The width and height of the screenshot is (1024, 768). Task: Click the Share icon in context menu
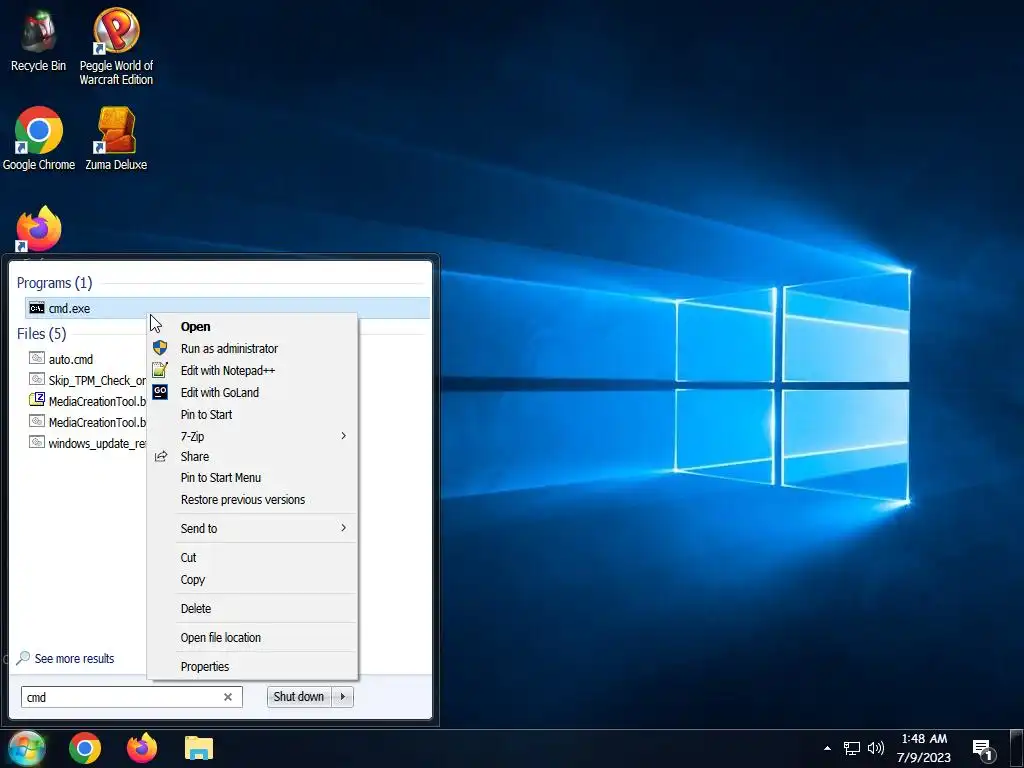(161, 456)
